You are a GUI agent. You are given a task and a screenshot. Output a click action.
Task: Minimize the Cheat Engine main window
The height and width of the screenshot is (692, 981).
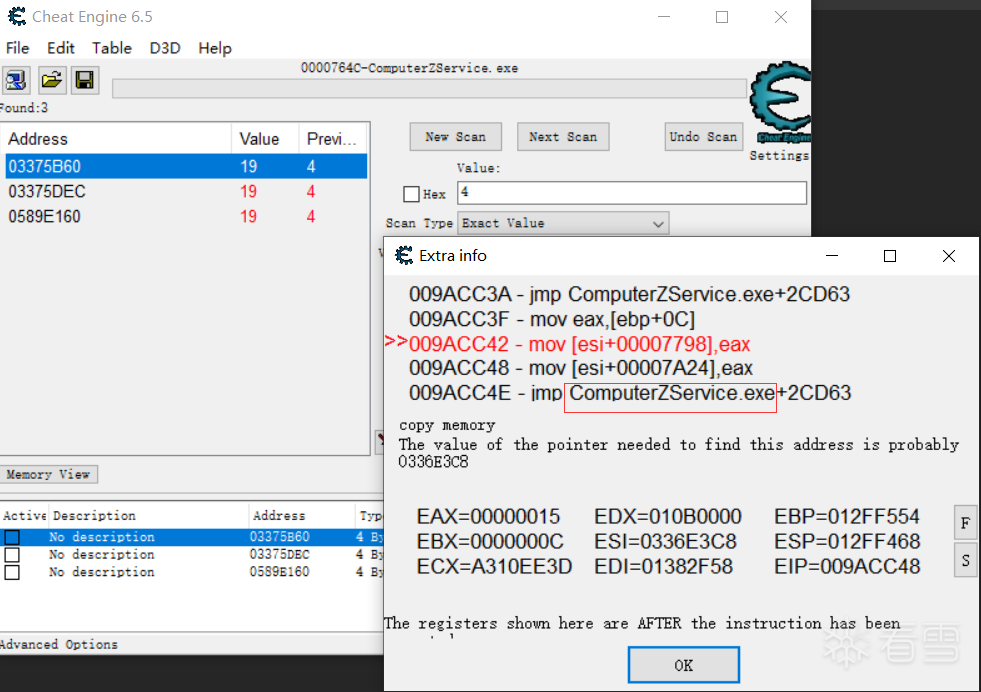[x=664, y=17]
